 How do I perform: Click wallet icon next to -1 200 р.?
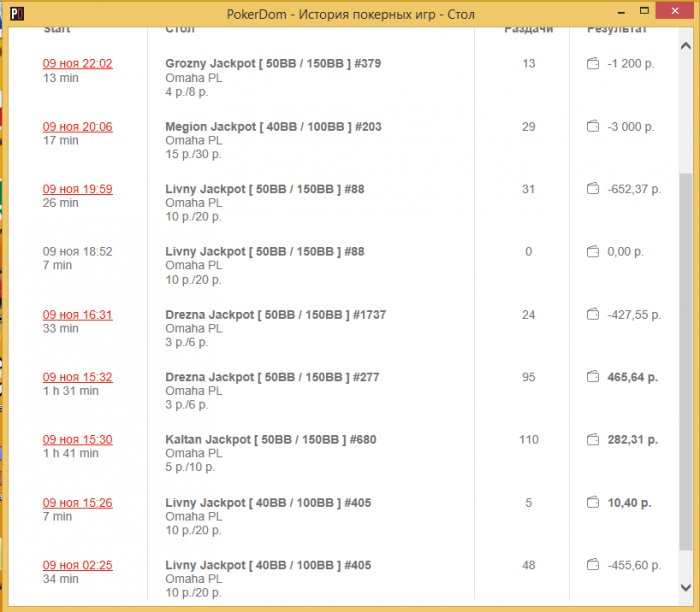[593, 64]
